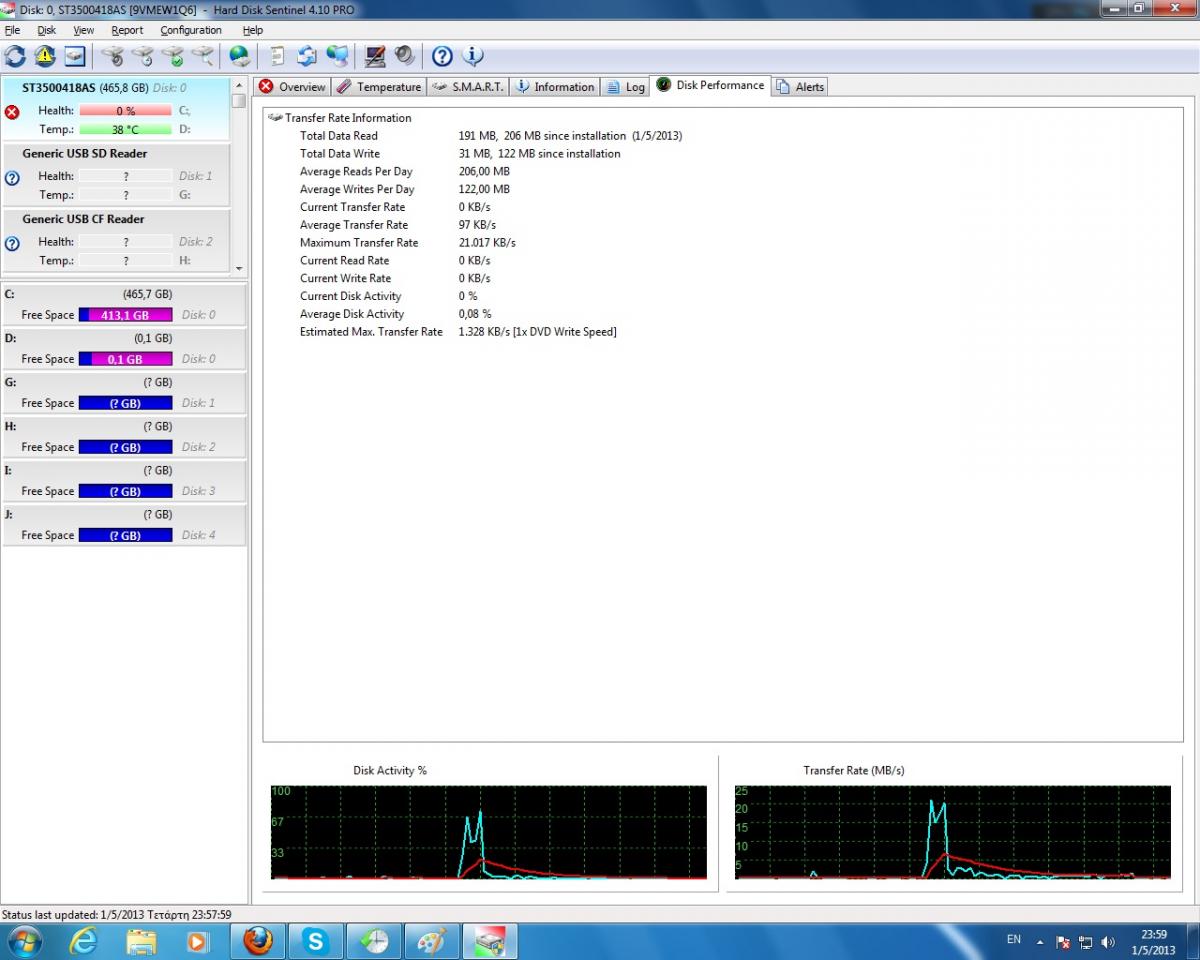The height and width of the screenshot is (960, 1200).
Task: Click the unknown status icon of Generic USB CF Reader
Action: tap(12, 243)
